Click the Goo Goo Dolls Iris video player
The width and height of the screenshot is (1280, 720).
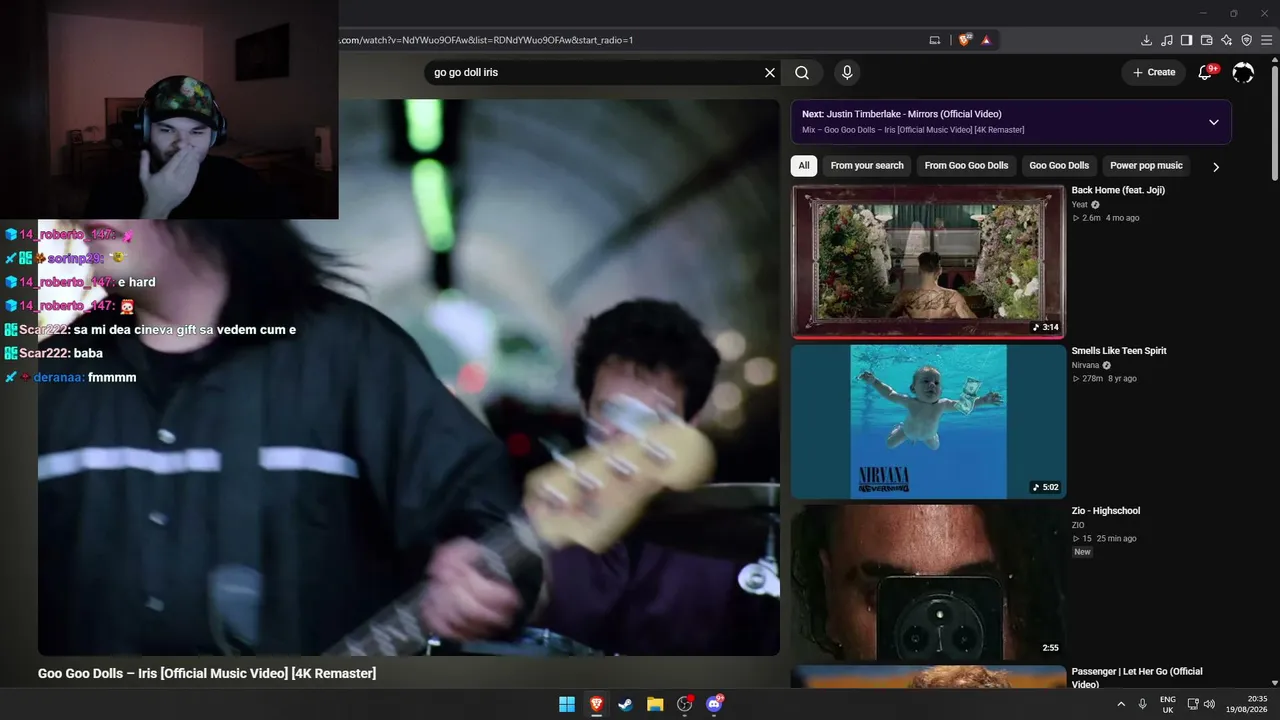[409, 377]
